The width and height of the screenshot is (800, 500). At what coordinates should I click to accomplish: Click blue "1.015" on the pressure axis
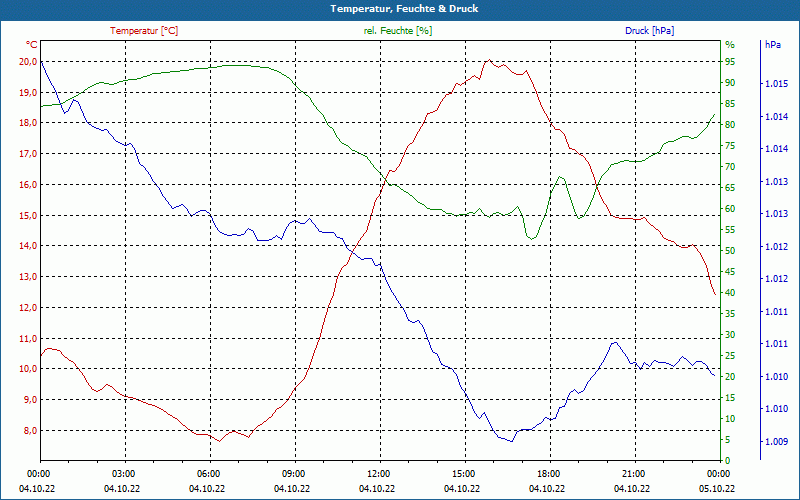(x=777, y=84)
